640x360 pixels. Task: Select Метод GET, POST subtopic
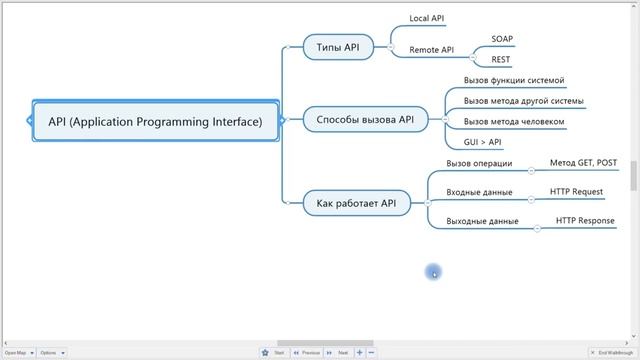tap(583, 163)
